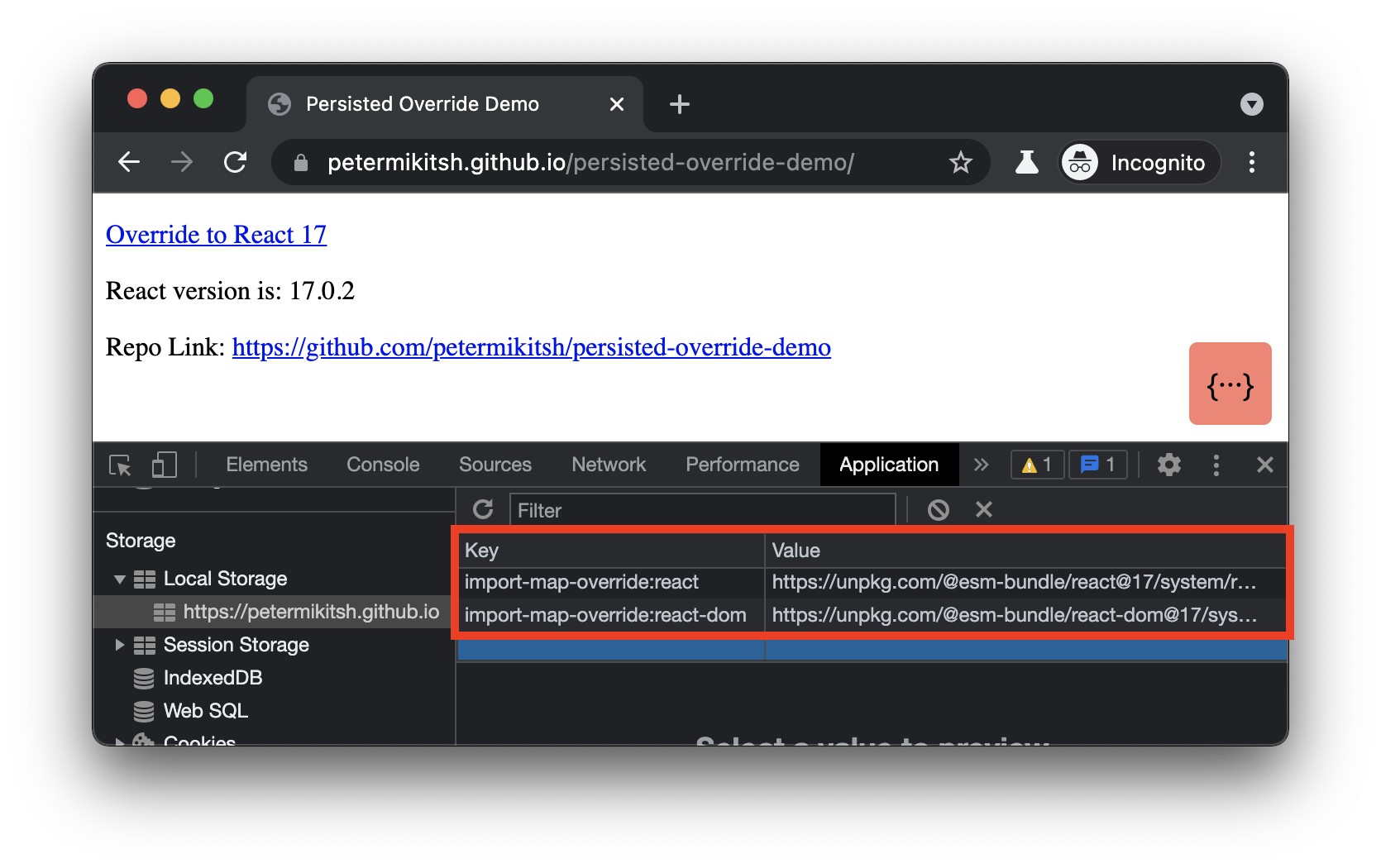Open the issues message counter badge
This screenshot has height=868, width=1381.
pyautogui.click(x=1098, y=465)
